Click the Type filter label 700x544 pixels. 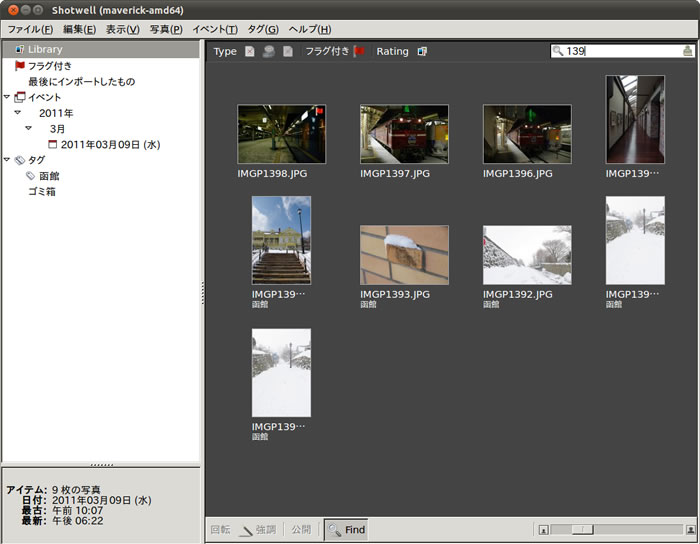click(x=225, y=52)
